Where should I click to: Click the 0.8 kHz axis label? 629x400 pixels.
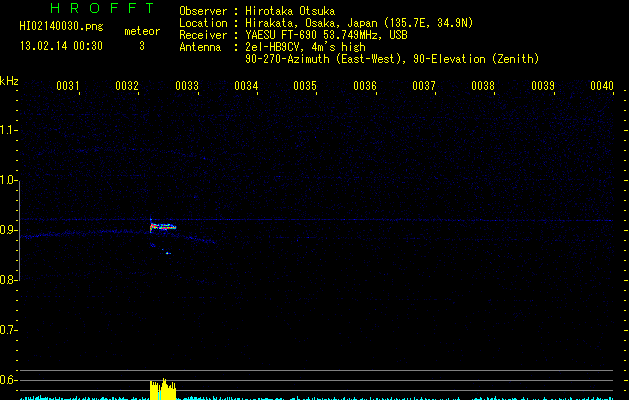coord(8,280)
